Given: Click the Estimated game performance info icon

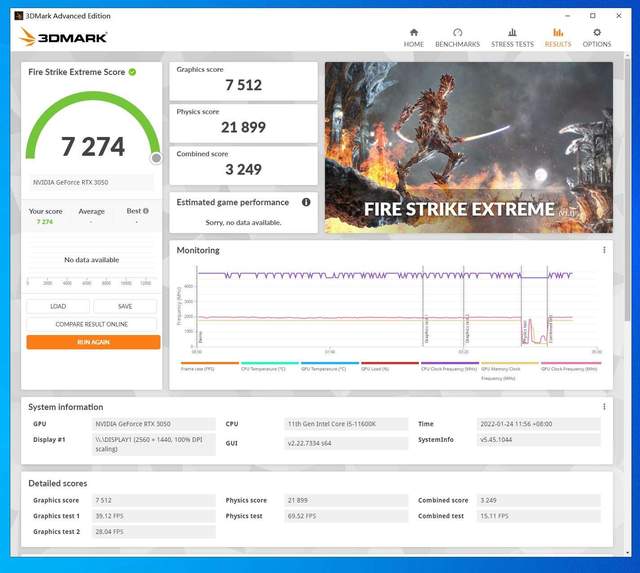Looking at the screenshot, I should [306, 202].
